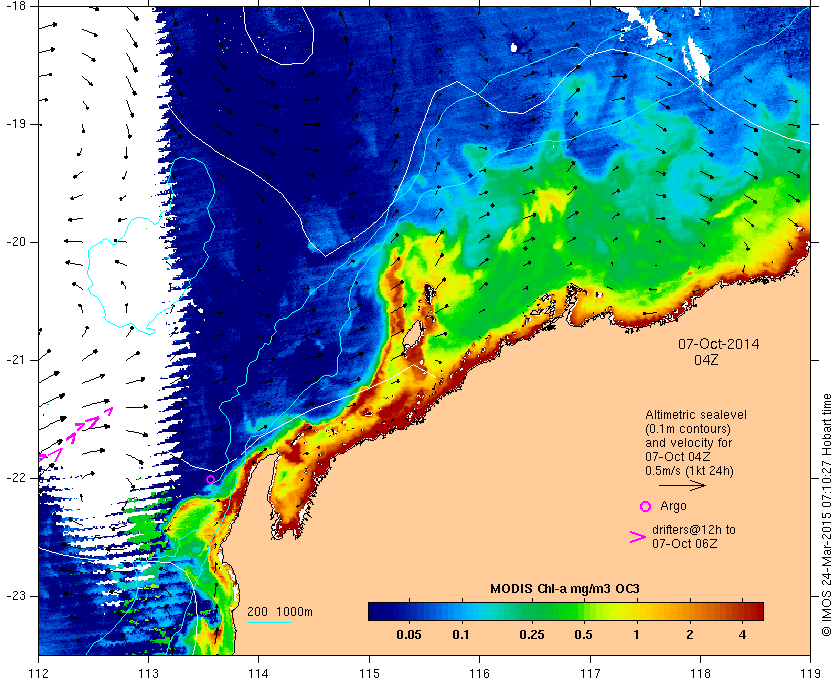Click the magenta Argo circle in the legend
840x680 pixels.
tap(646, 506)
